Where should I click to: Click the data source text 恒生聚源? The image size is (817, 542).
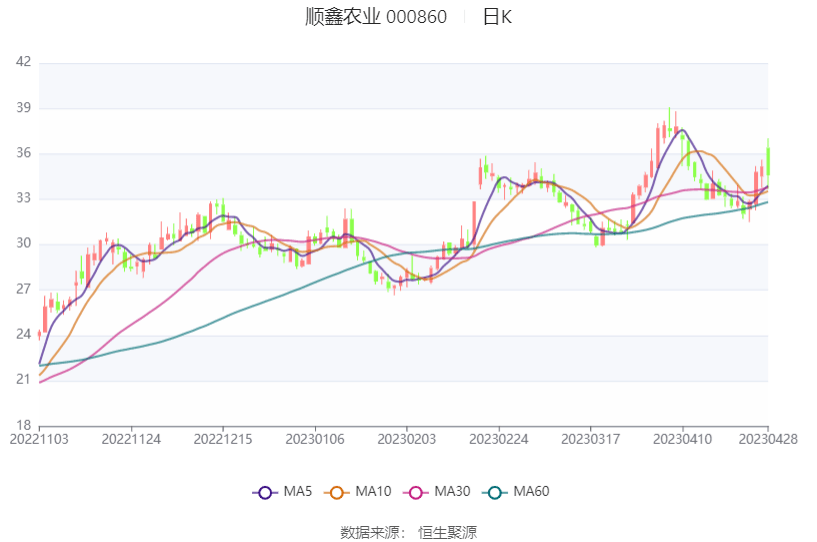coord(447,533)
